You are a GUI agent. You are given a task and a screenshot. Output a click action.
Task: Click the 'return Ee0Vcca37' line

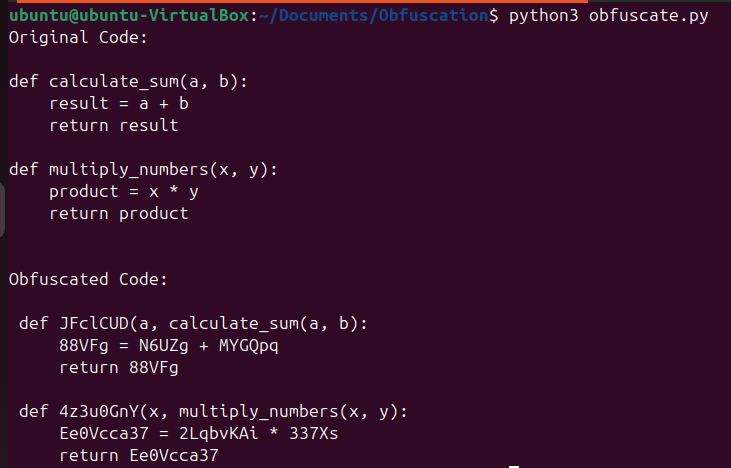point(139,455)
